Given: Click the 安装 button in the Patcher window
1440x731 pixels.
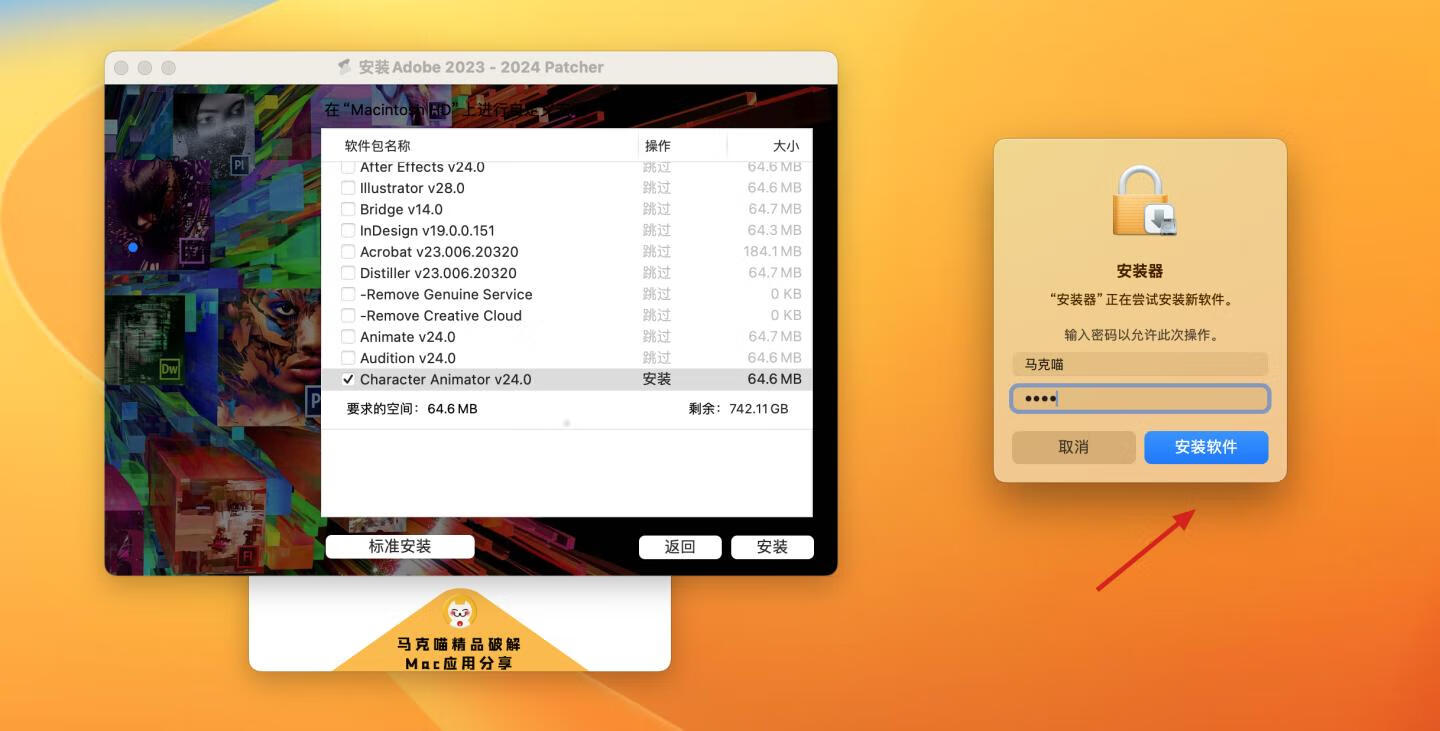Looking at the screenshot, I should coord(772,547).
